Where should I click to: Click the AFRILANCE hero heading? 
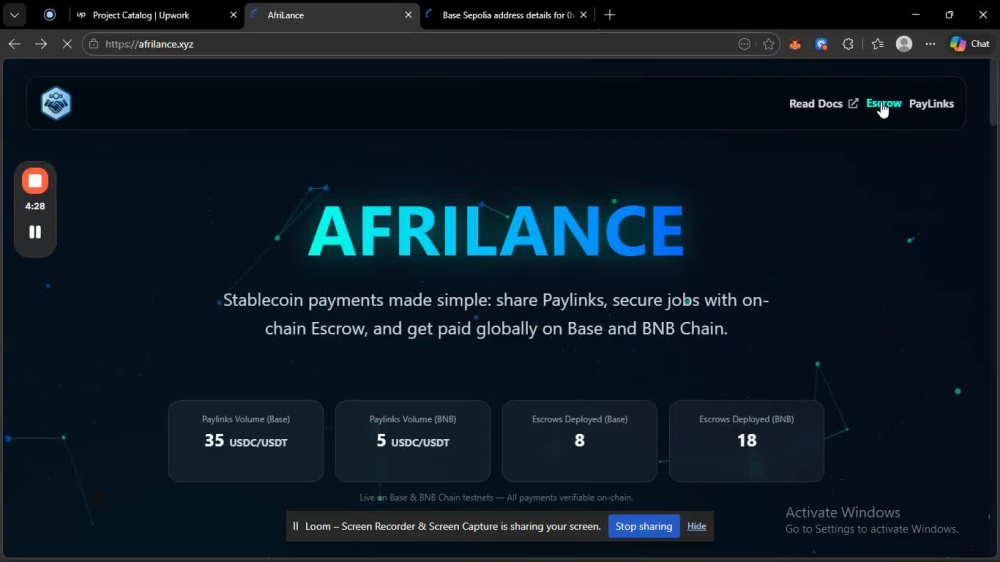point(496,230)
